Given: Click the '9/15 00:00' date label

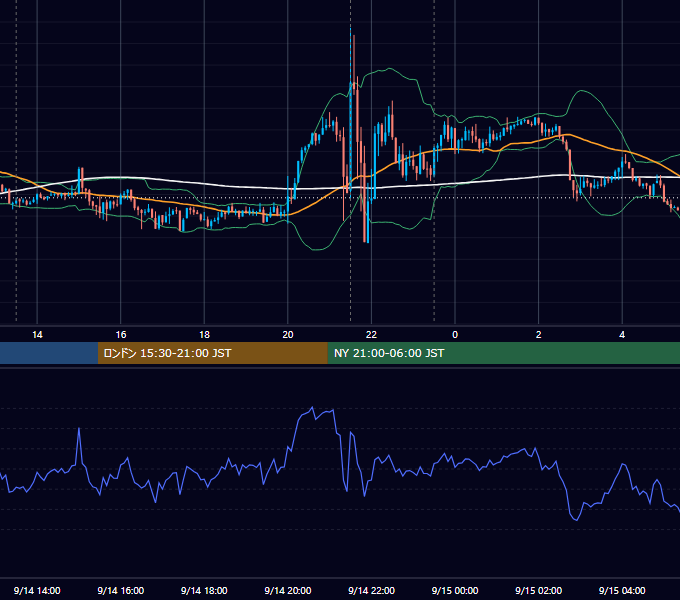Looking at the screenshot, I should pos(455,590).
